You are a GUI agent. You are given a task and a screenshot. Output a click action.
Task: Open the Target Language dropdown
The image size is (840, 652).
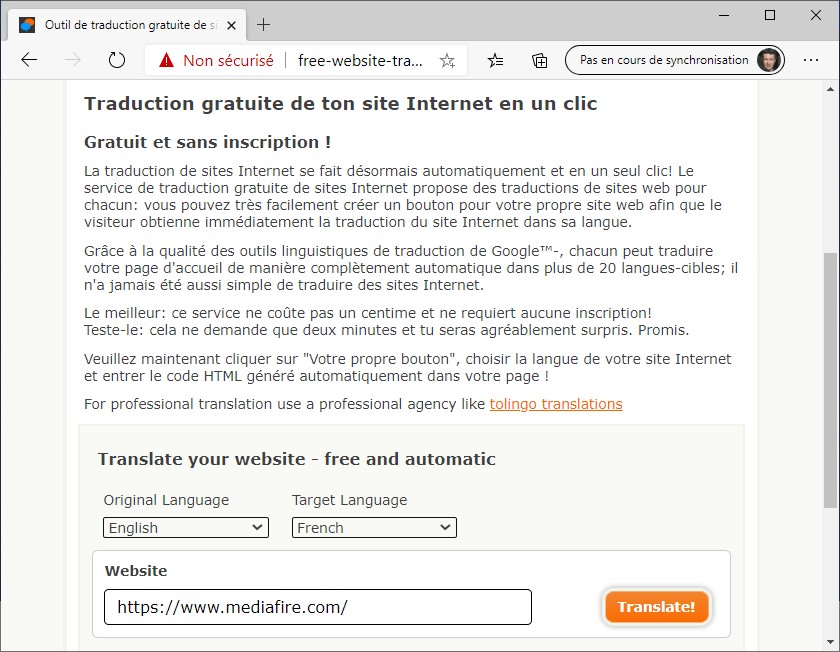[374, 527]
